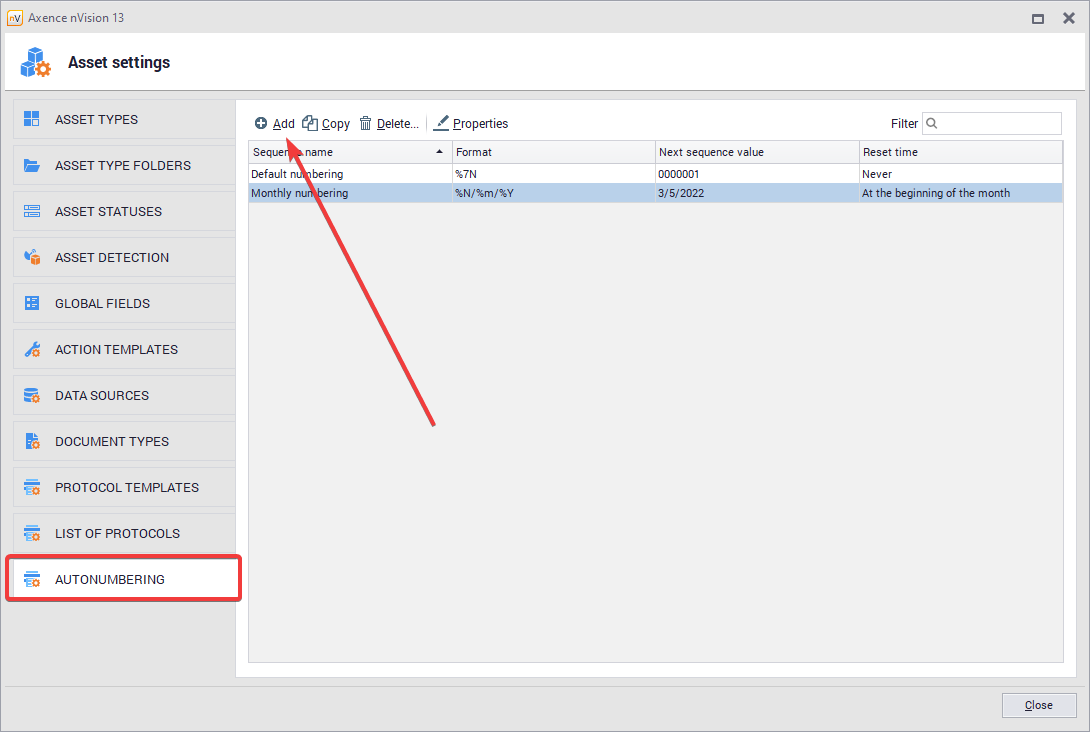Select the Default numbering row
Viewport: 1090px width, 732px height.
pyautogui.click(x=350, y=174)
